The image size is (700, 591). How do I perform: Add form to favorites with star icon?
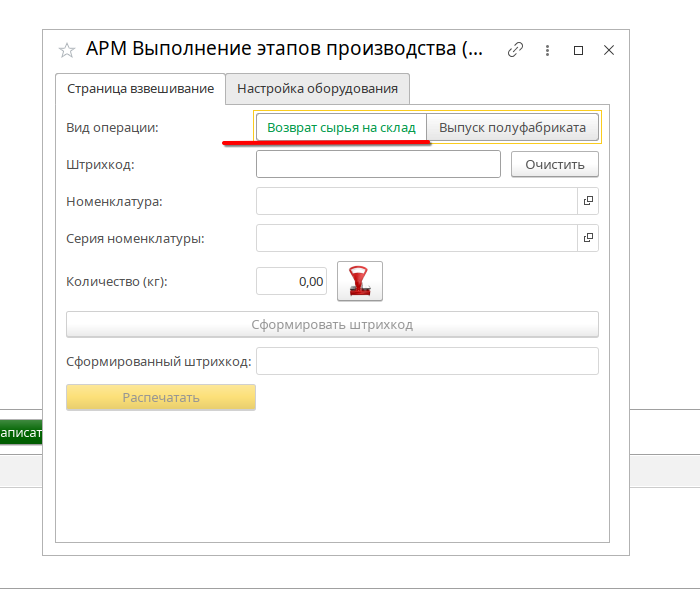(x=67, y=50)
